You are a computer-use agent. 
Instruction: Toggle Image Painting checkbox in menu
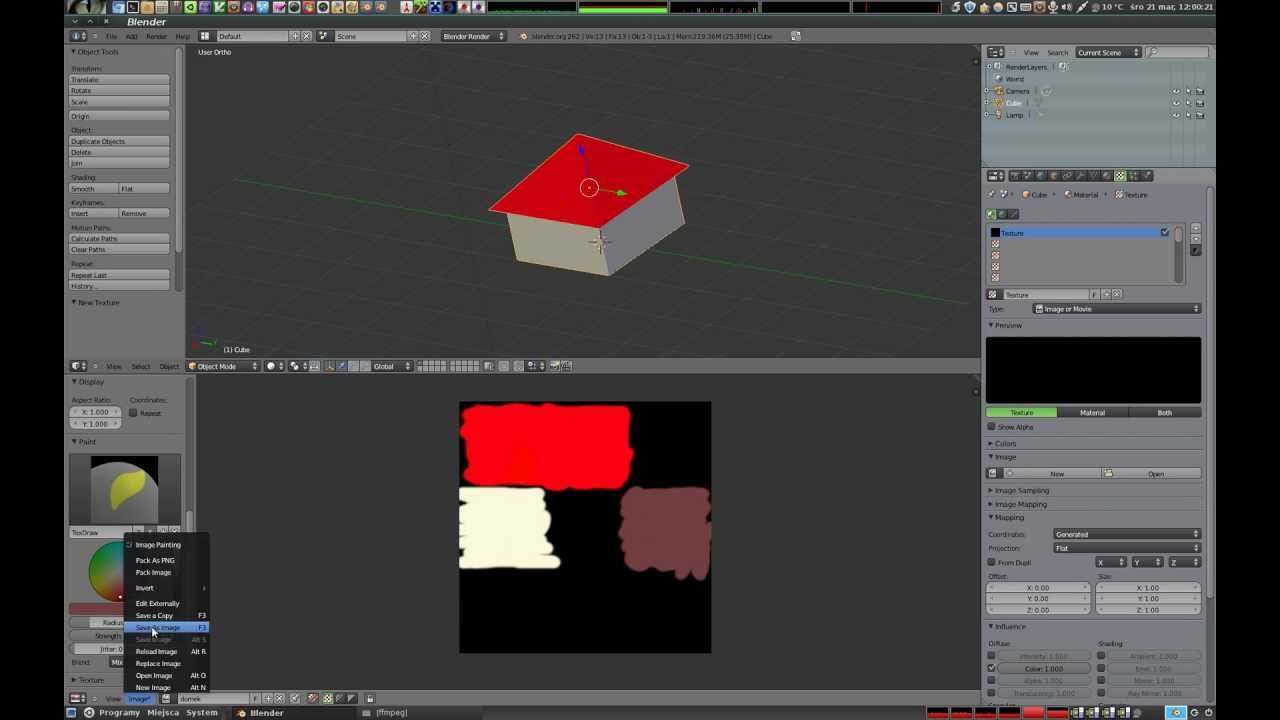coord(130,545)
